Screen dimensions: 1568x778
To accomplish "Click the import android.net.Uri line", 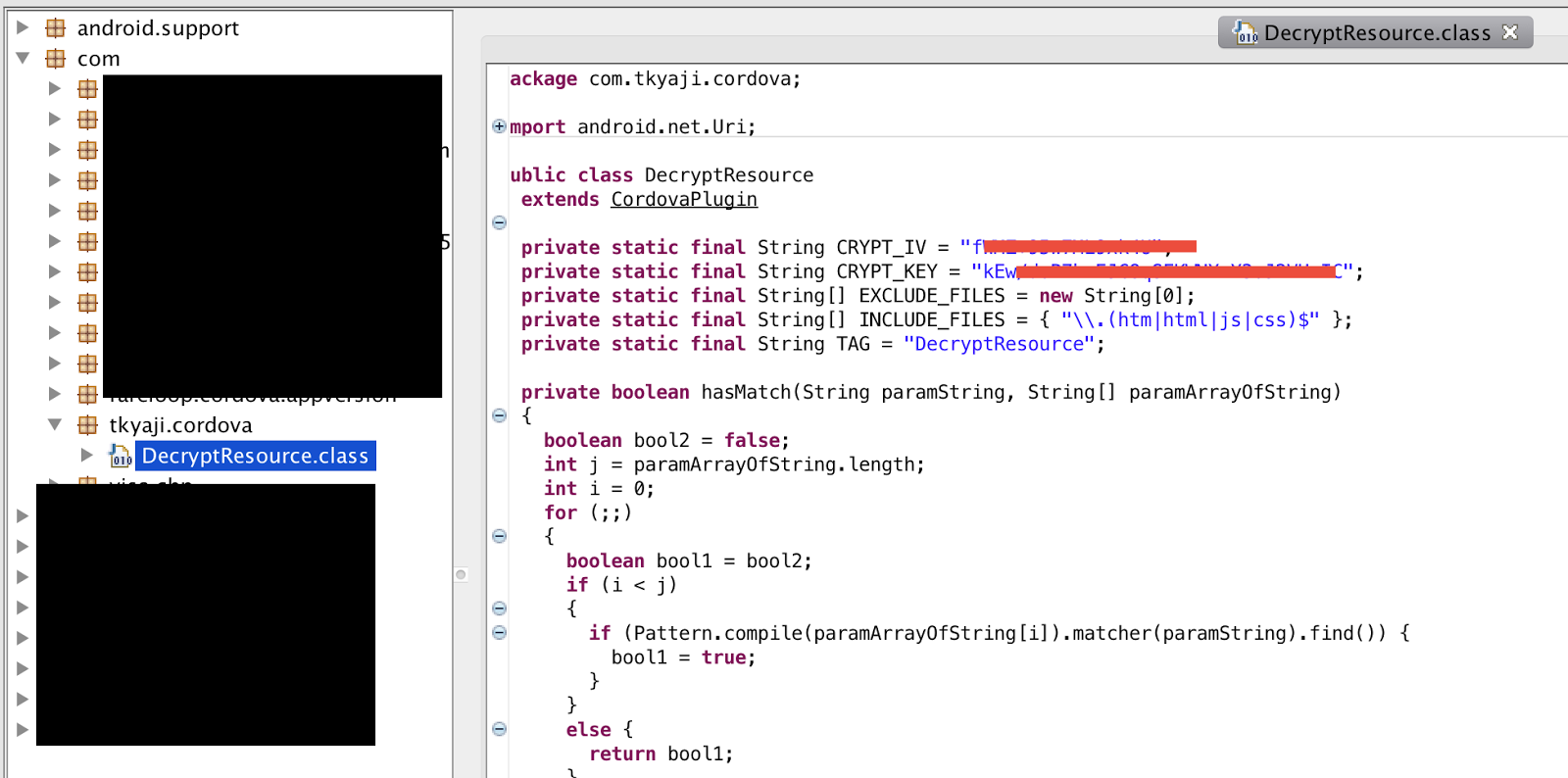I will (632, 126).
